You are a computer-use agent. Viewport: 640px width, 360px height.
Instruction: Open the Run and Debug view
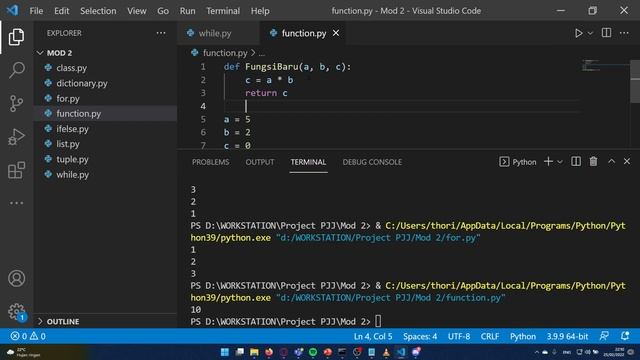pyautogui.click(x=16, y=137)
